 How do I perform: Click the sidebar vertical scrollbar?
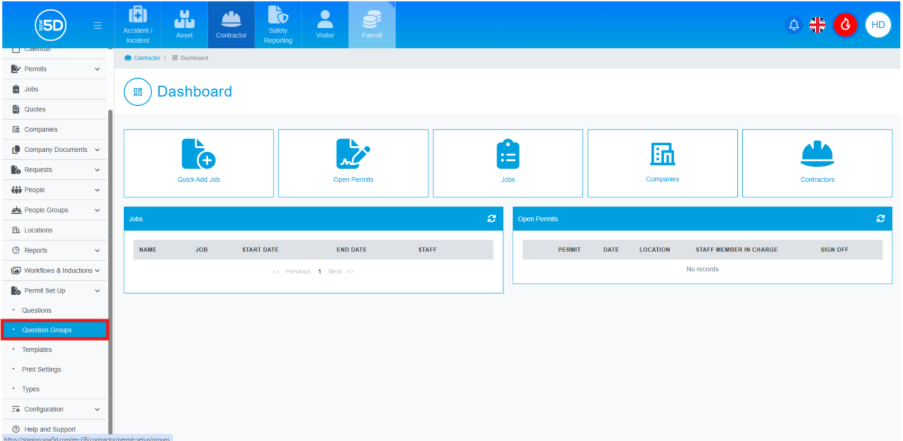click(x=110, y=250)
